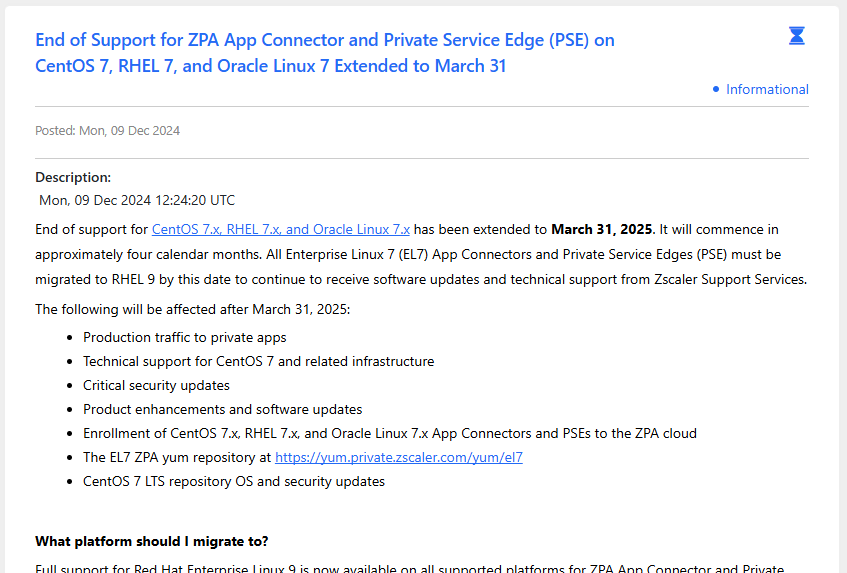Image resolution: width=847 pixels, height=573 pixels.
Task: Click the Technical support for CentOS 7 bullet
Action: 258,361
